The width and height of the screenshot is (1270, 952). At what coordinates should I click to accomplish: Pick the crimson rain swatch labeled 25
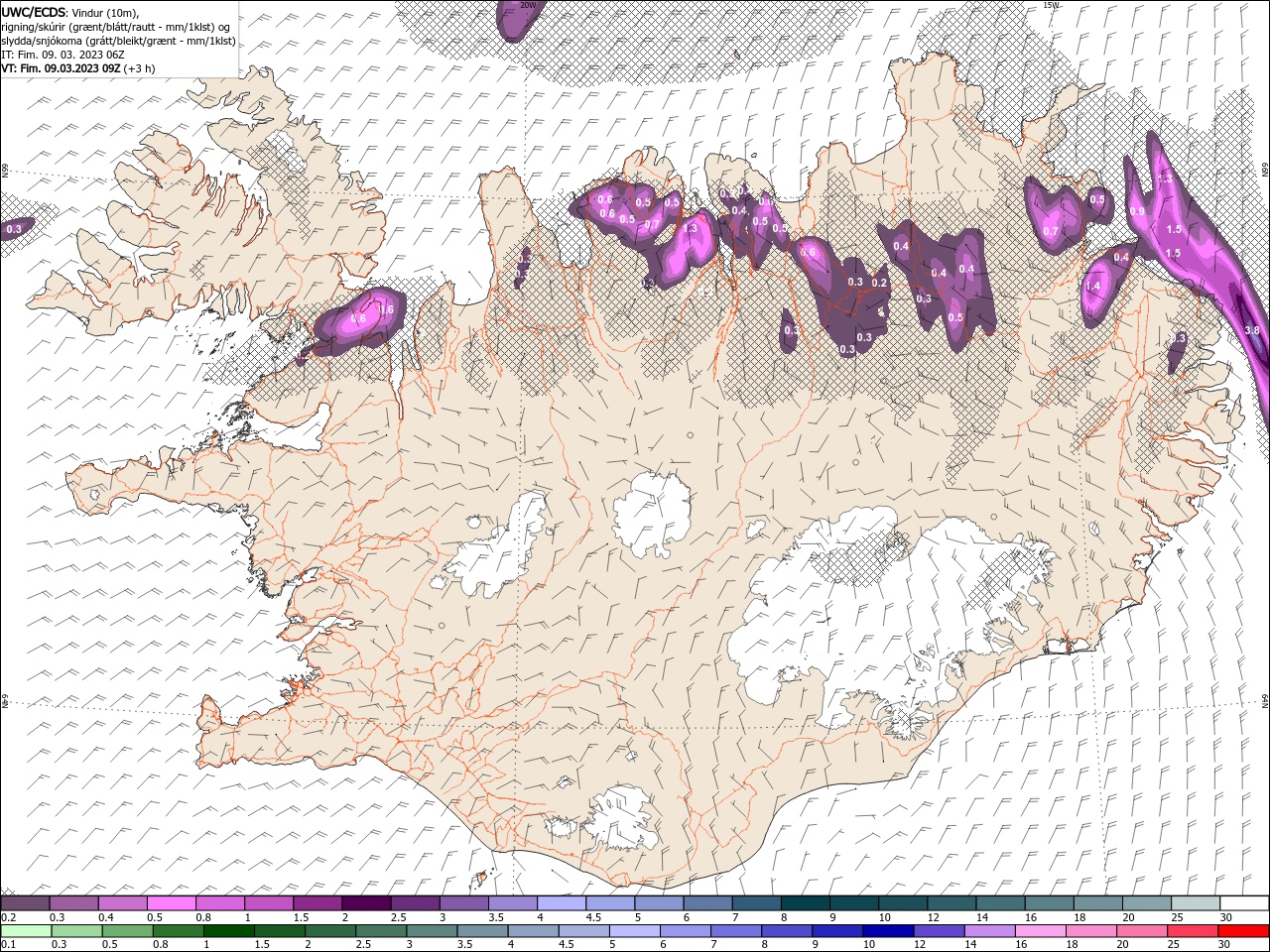(1192, 931)
